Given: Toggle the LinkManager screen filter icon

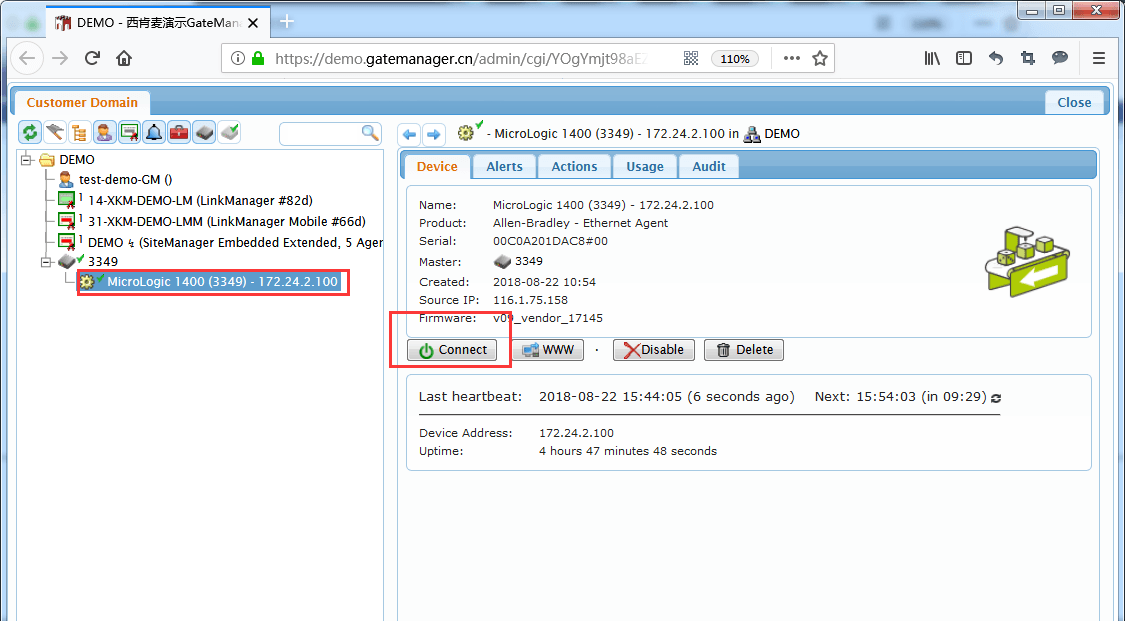Looking at the screenshot, I should pyautogui.click(x=129, y=133).
